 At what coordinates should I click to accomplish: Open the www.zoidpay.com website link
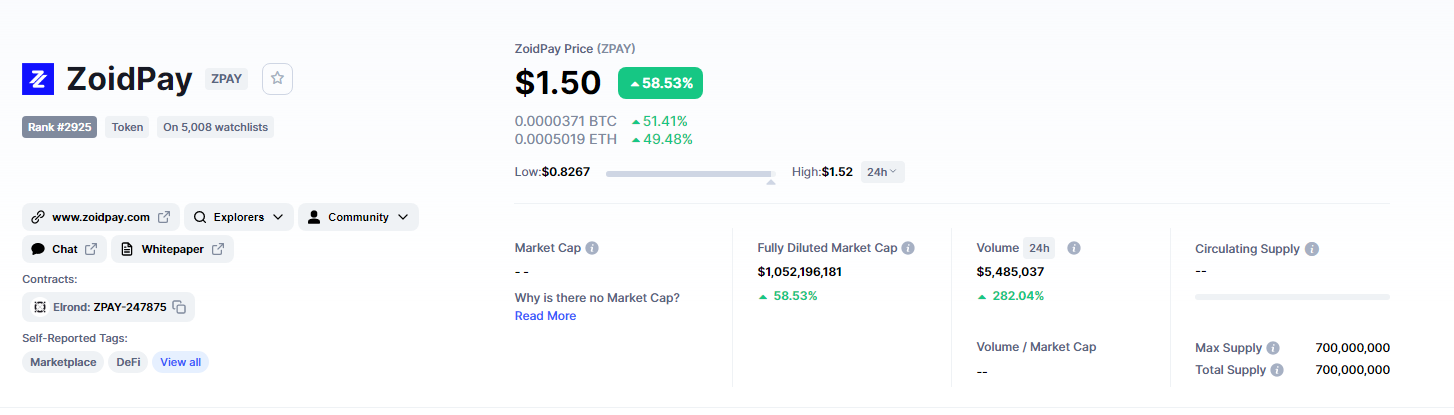101,217
